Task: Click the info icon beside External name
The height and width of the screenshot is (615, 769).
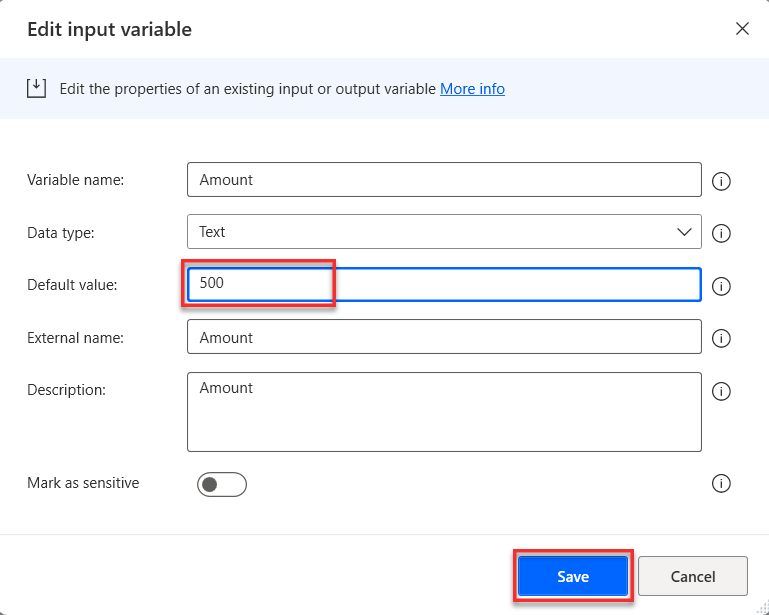Action: 721,338
